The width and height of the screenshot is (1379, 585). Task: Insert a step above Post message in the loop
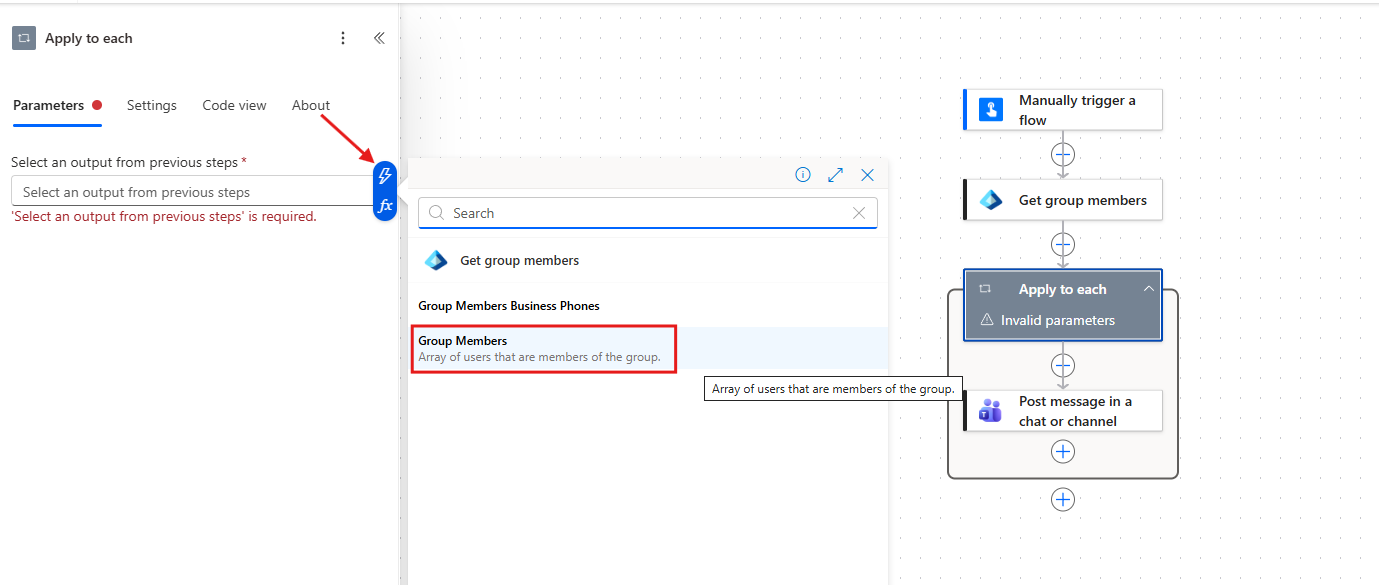tap(1063, 366)
